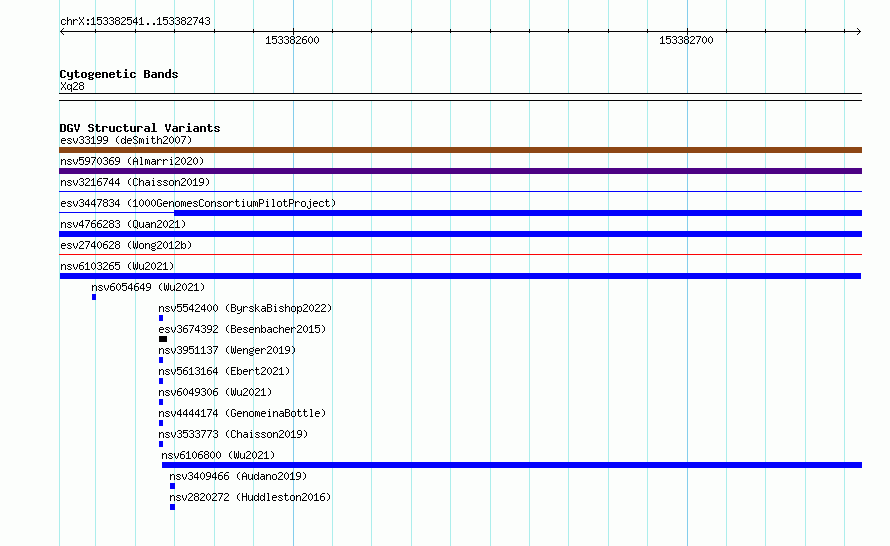Click the DGV Structural Variants track title

[140, 128]
